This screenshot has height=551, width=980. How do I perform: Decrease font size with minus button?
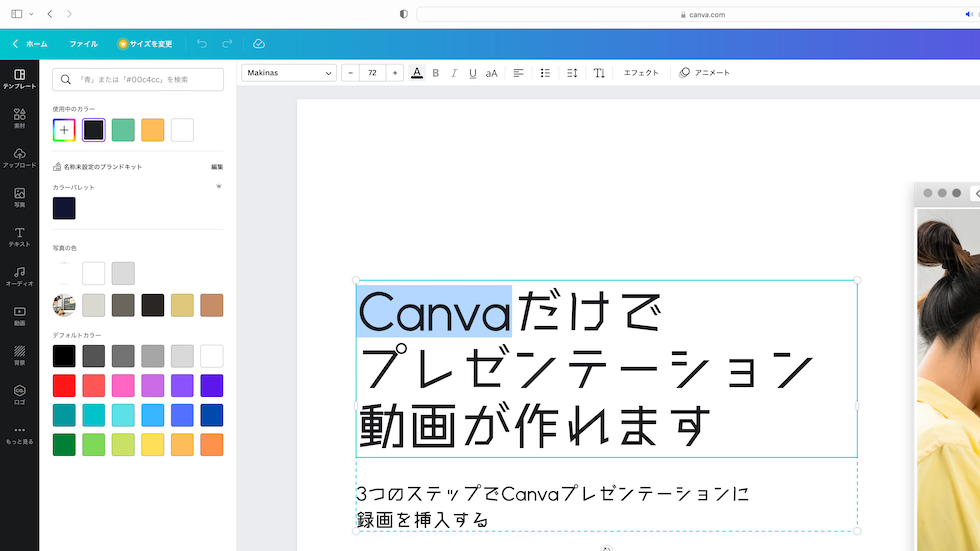pos(351,73)
